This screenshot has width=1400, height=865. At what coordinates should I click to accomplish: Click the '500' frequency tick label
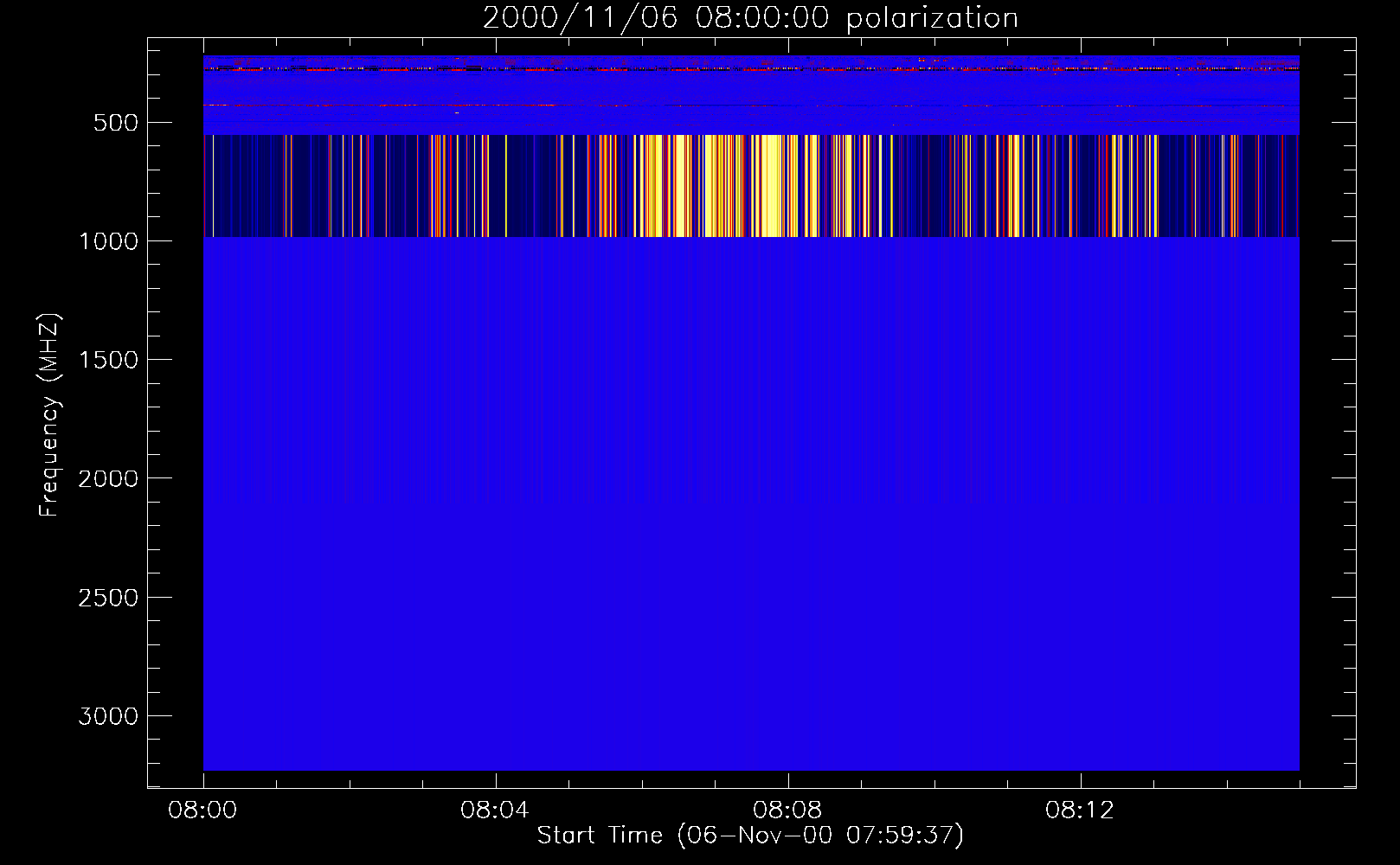point(116,123)
